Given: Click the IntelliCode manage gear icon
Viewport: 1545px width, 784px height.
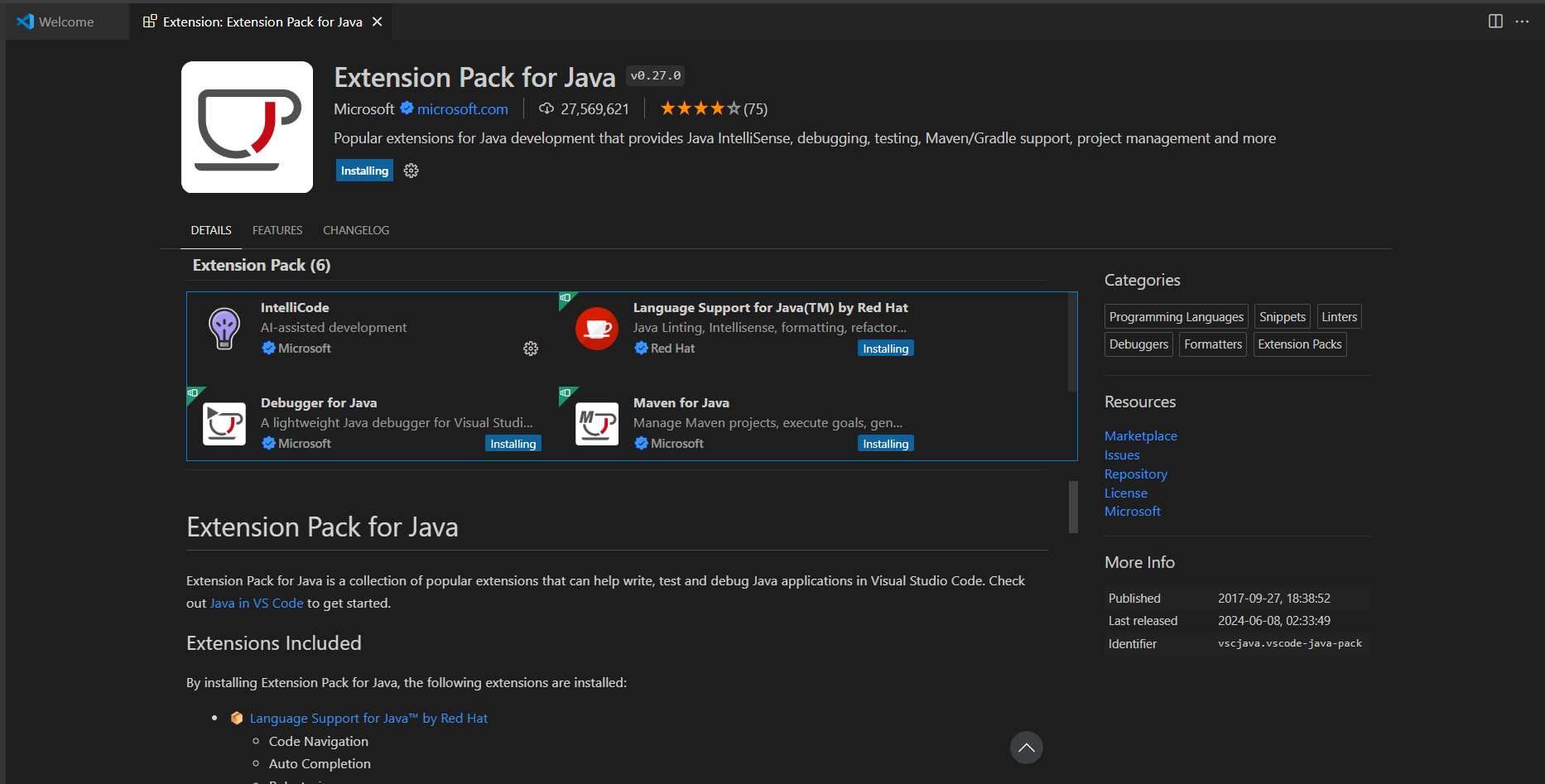Looking at the screenshot, I should tap(531, 349).
